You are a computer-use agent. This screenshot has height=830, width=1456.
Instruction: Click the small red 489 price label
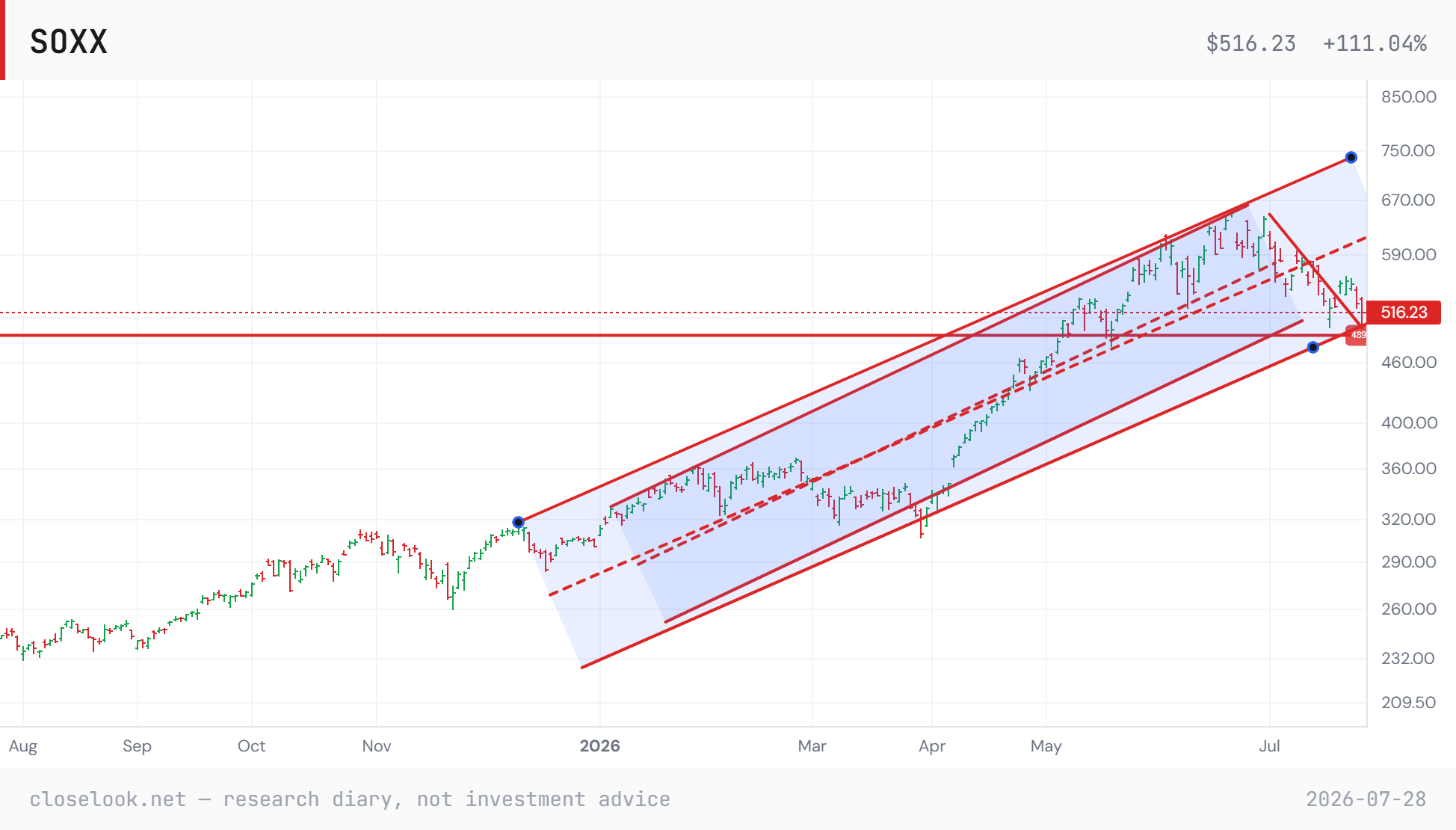pyautogui.click(x=1357, y=335)
